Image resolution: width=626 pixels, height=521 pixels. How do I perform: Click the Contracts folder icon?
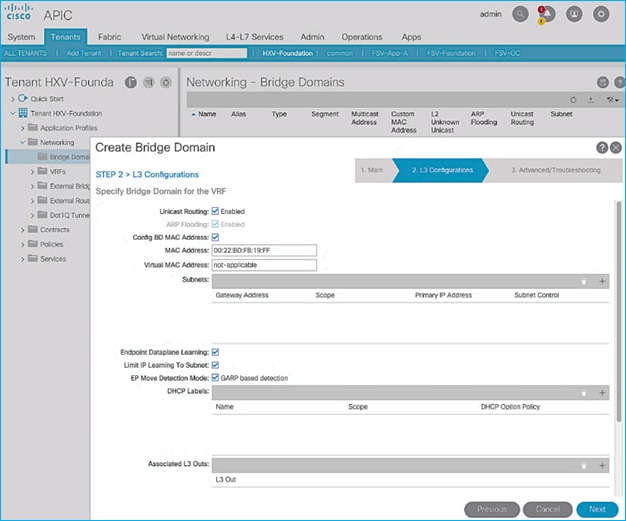[33, 229]
